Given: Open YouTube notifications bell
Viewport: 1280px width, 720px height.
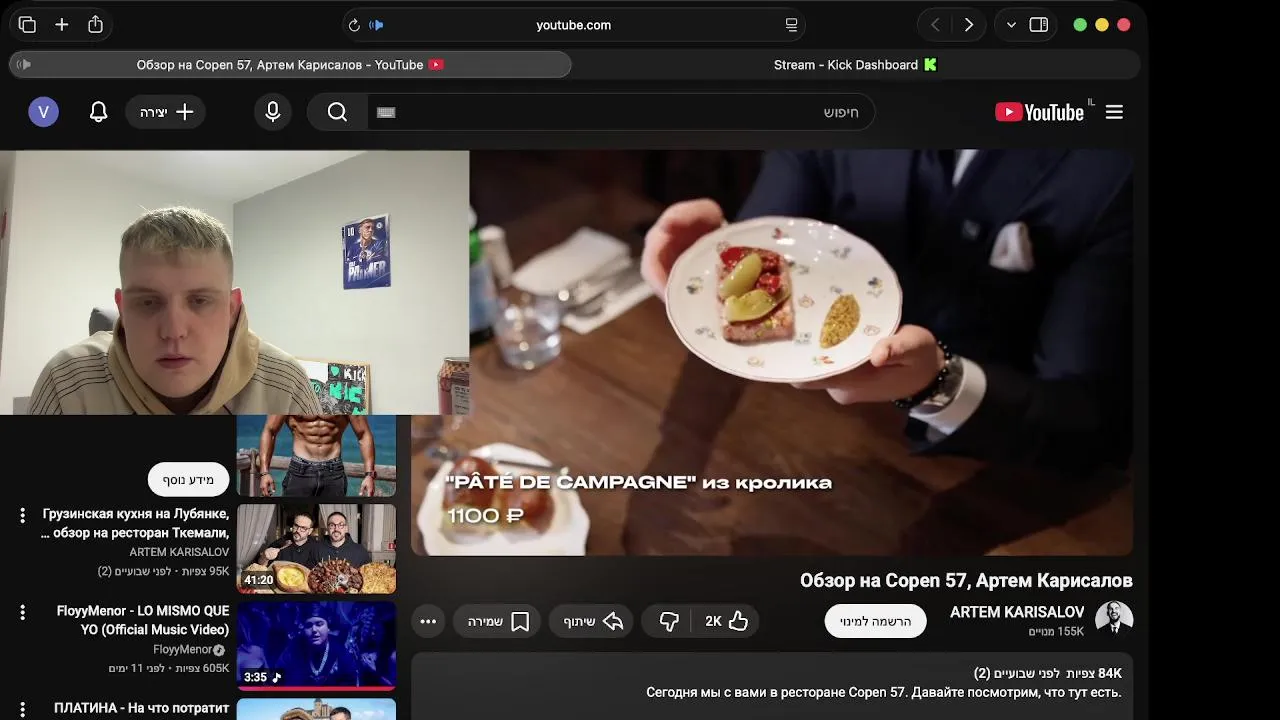Looking at the screenshot, I should click(x=98, y=112).
